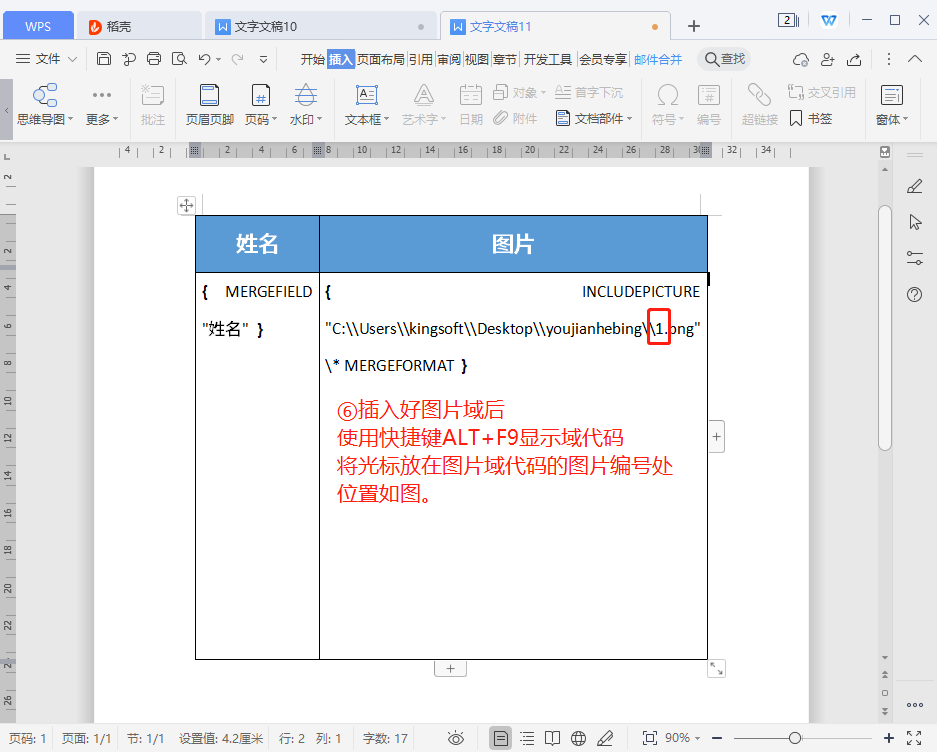Image resolution: width=937 pixels, height=752 pixels.
Task: Open the properties sliders sidebar icon
Action: tap(914, 258)
